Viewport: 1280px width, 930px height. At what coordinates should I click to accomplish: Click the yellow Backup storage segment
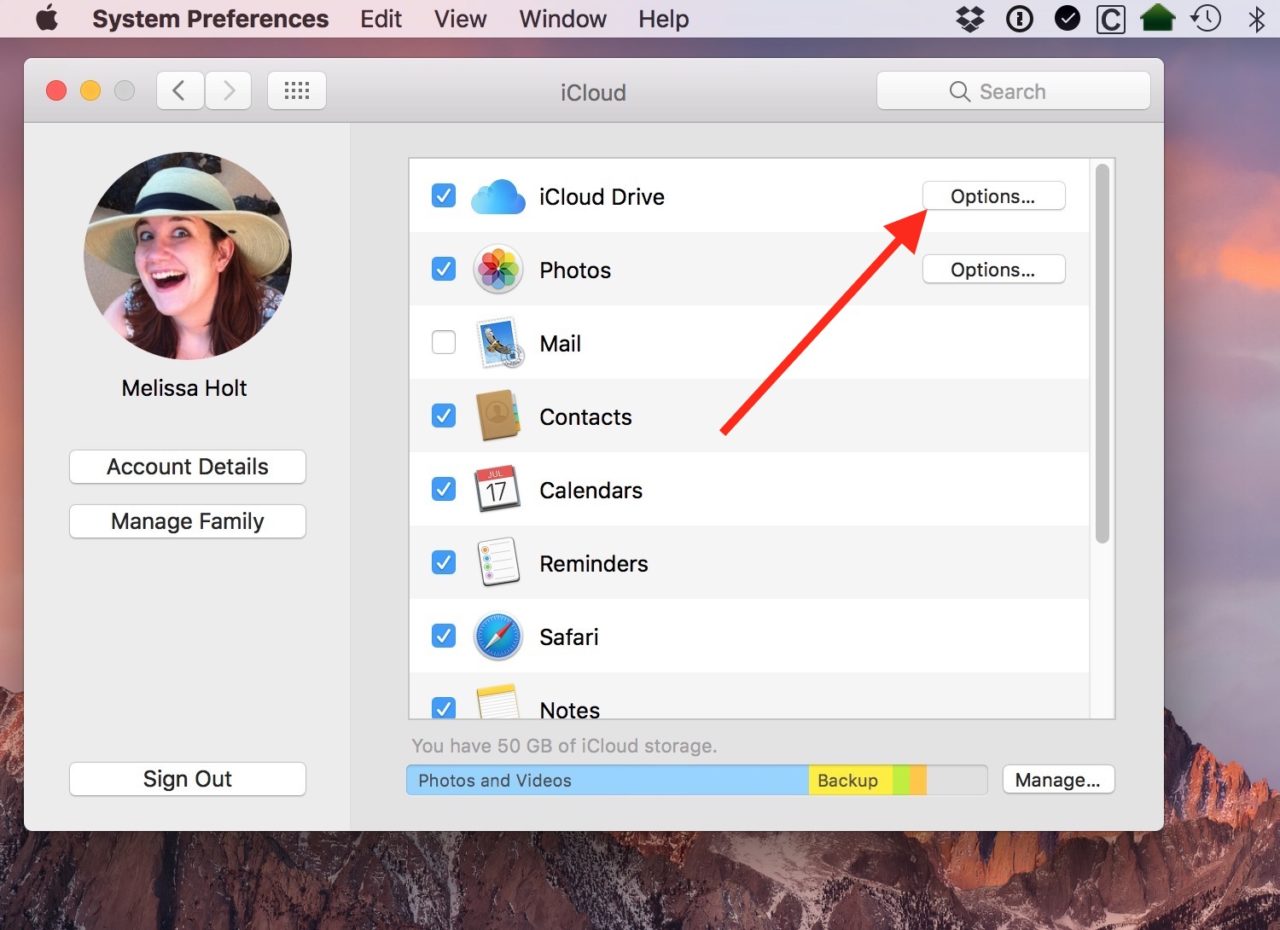[850, 781]
